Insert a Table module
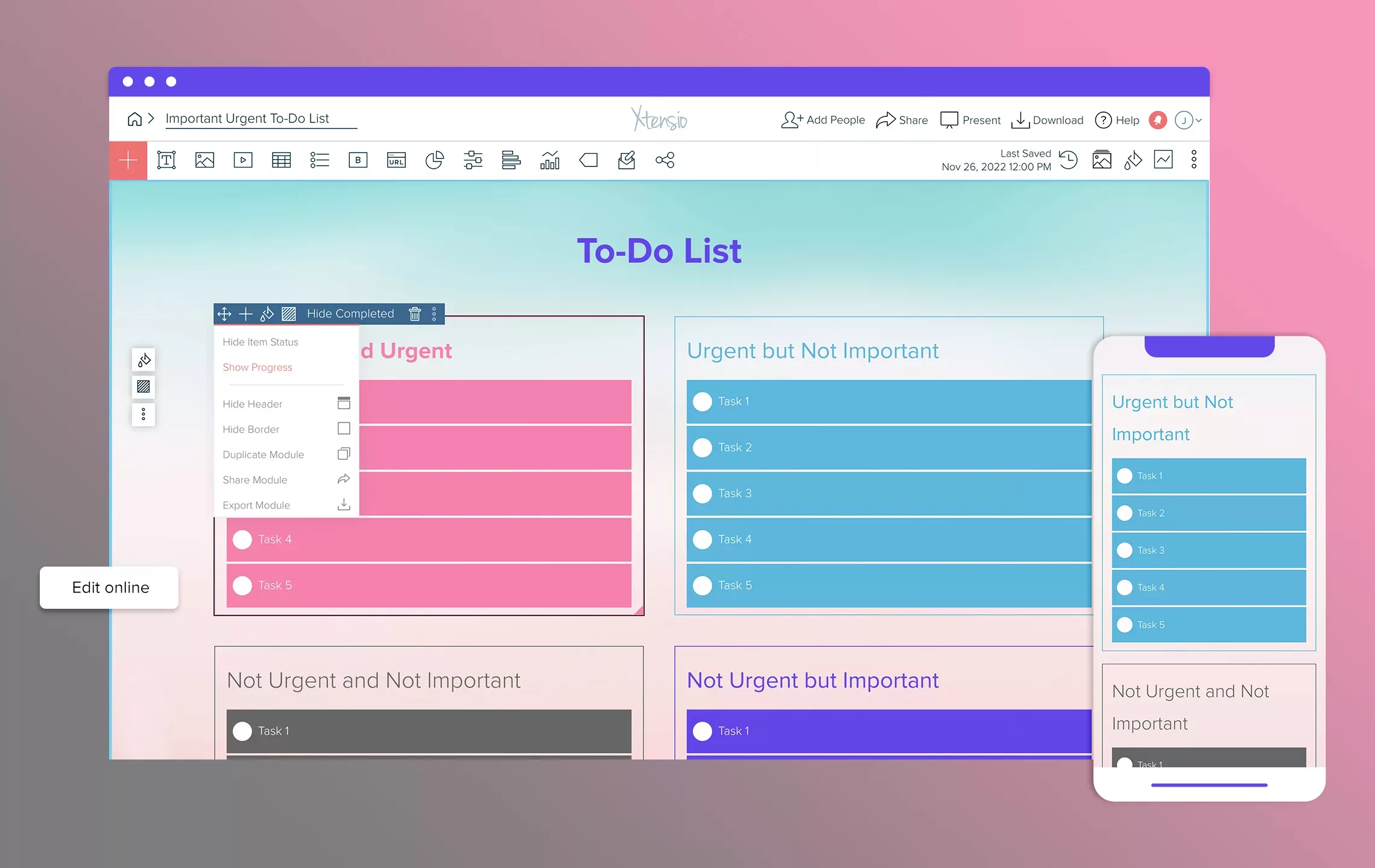This screenshot has width=1375, height=868. (281, 160)
